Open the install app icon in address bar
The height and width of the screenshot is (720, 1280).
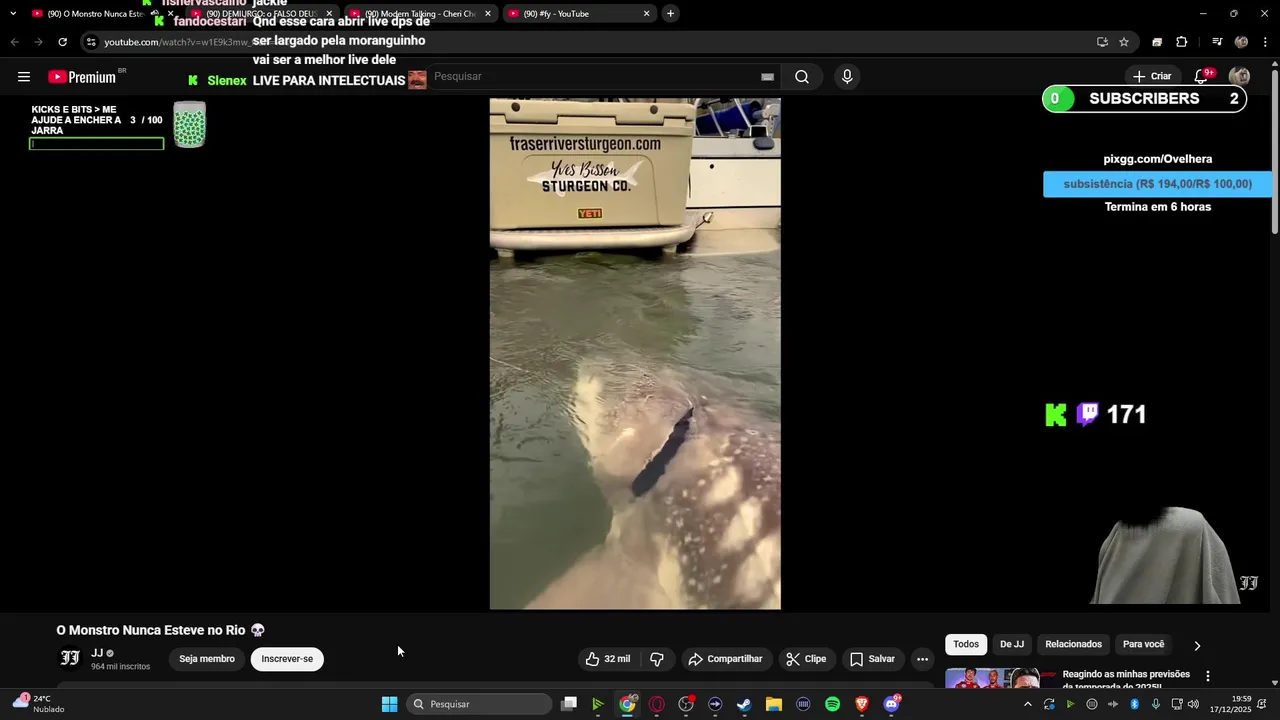pos(1102,42)
